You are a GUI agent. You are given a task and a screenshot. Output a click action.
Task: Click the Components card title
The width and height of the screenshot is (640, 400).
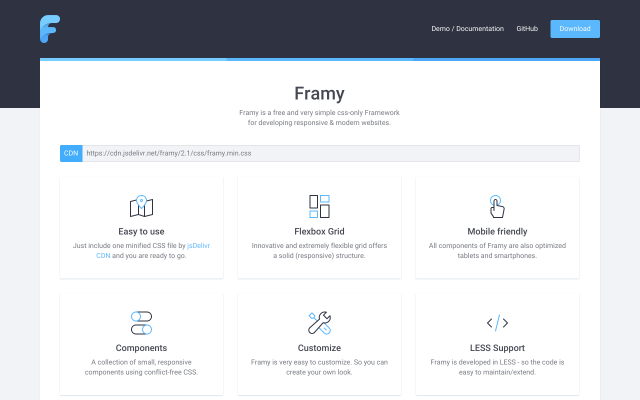point(141,348)
